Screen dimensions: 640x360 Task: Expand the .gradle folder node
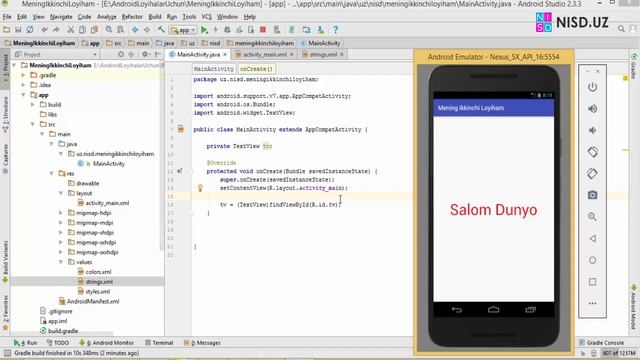click(23, 75)
